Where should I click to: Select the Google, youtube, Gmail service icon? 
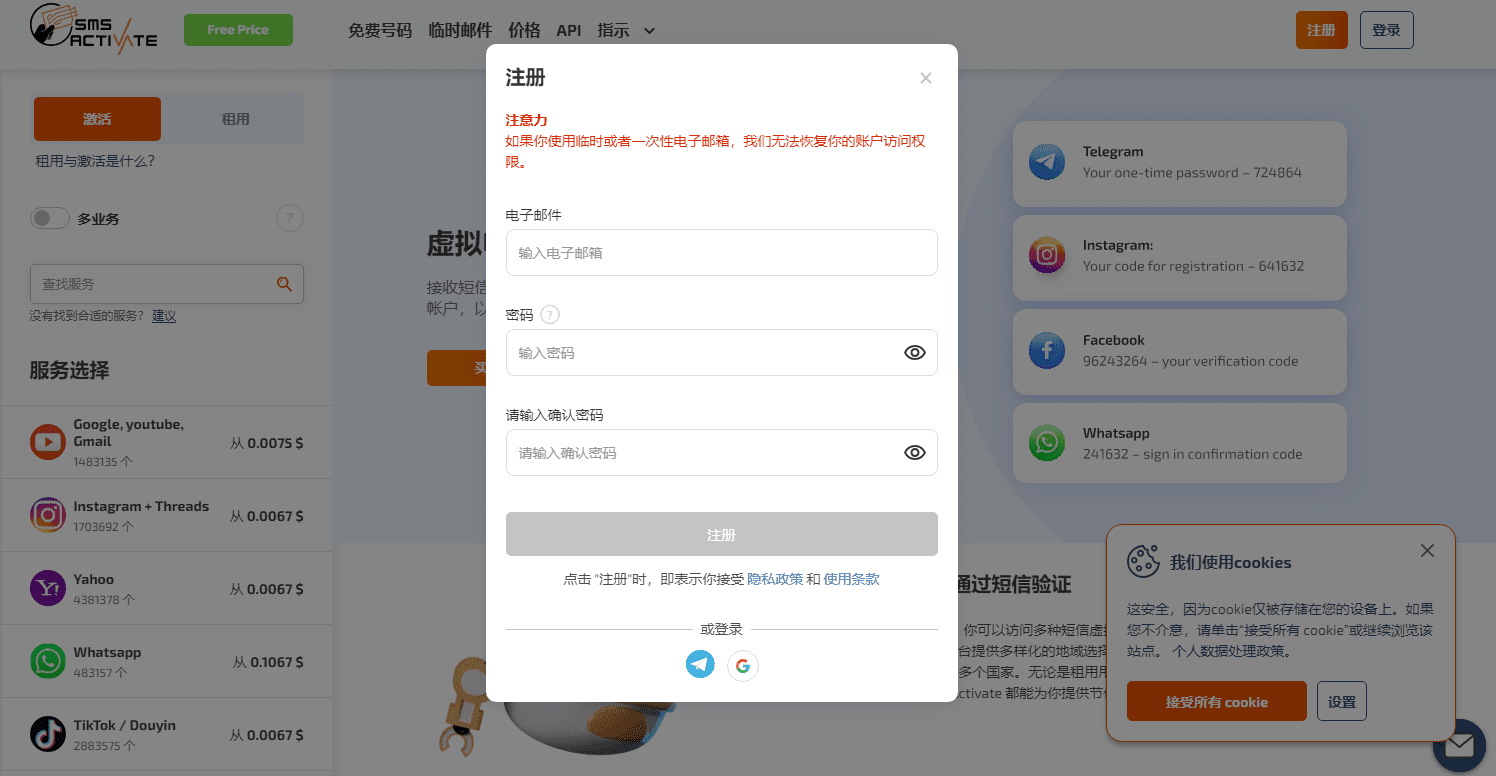47,440
